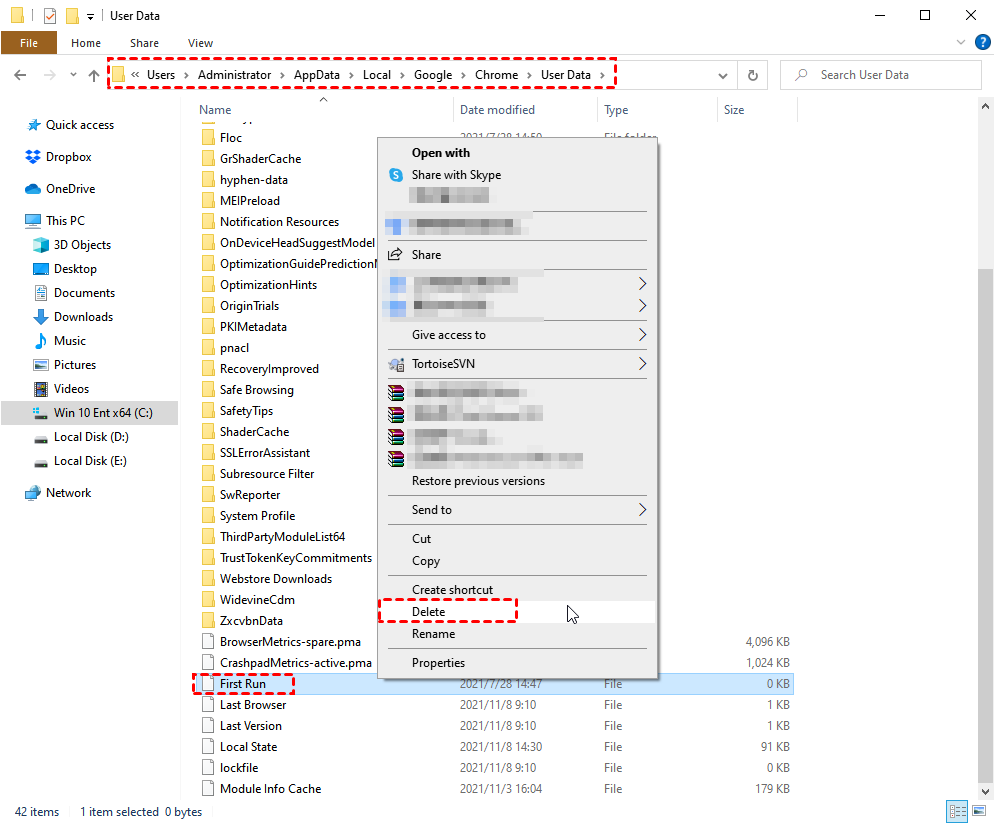995x824 pixels.
Task: Choose Share with Skype
Action: click(x=517, y=175)
